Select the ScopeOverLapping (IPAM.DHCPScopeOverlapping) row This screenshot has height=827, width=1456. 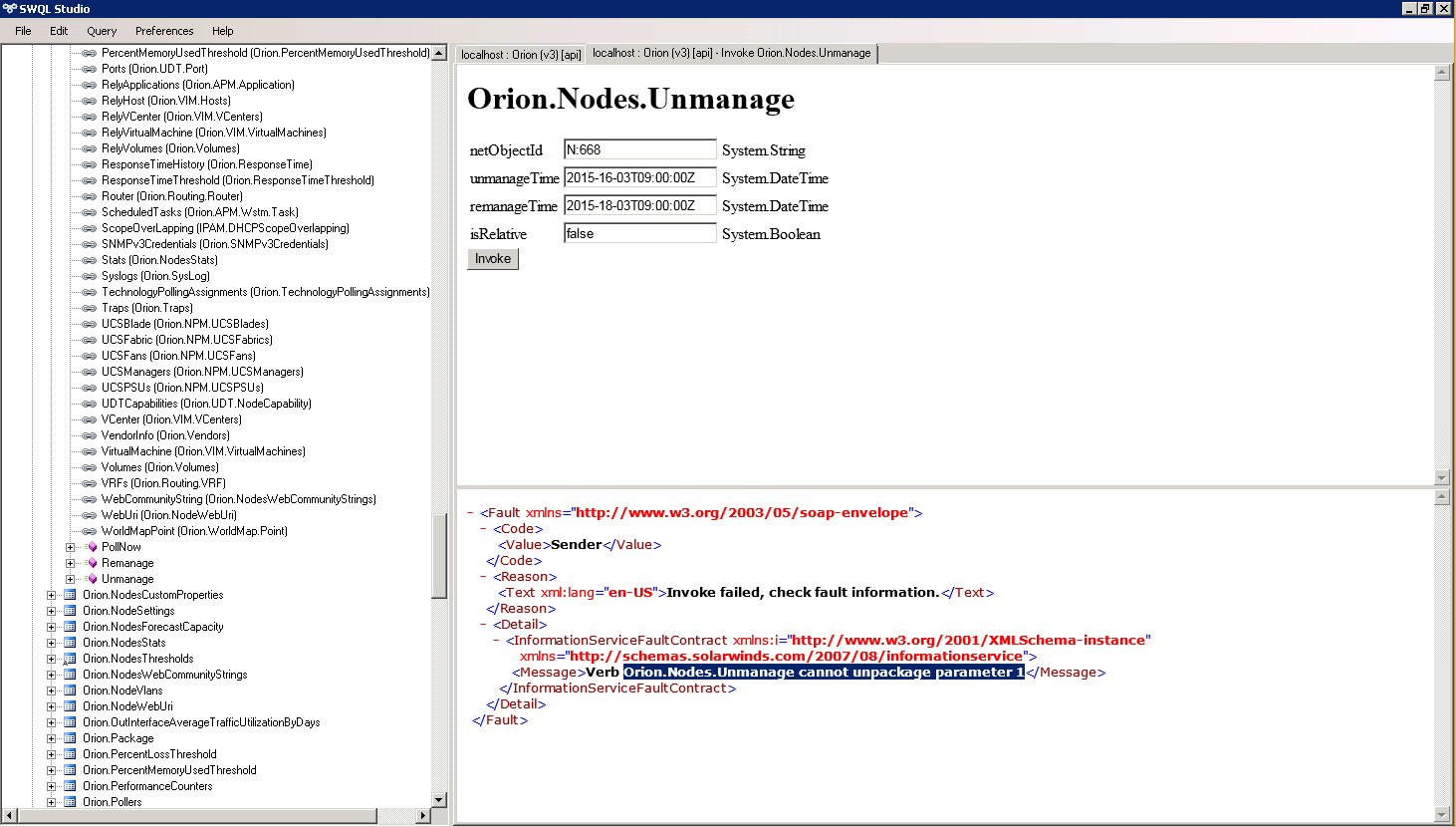coord(225,228)
